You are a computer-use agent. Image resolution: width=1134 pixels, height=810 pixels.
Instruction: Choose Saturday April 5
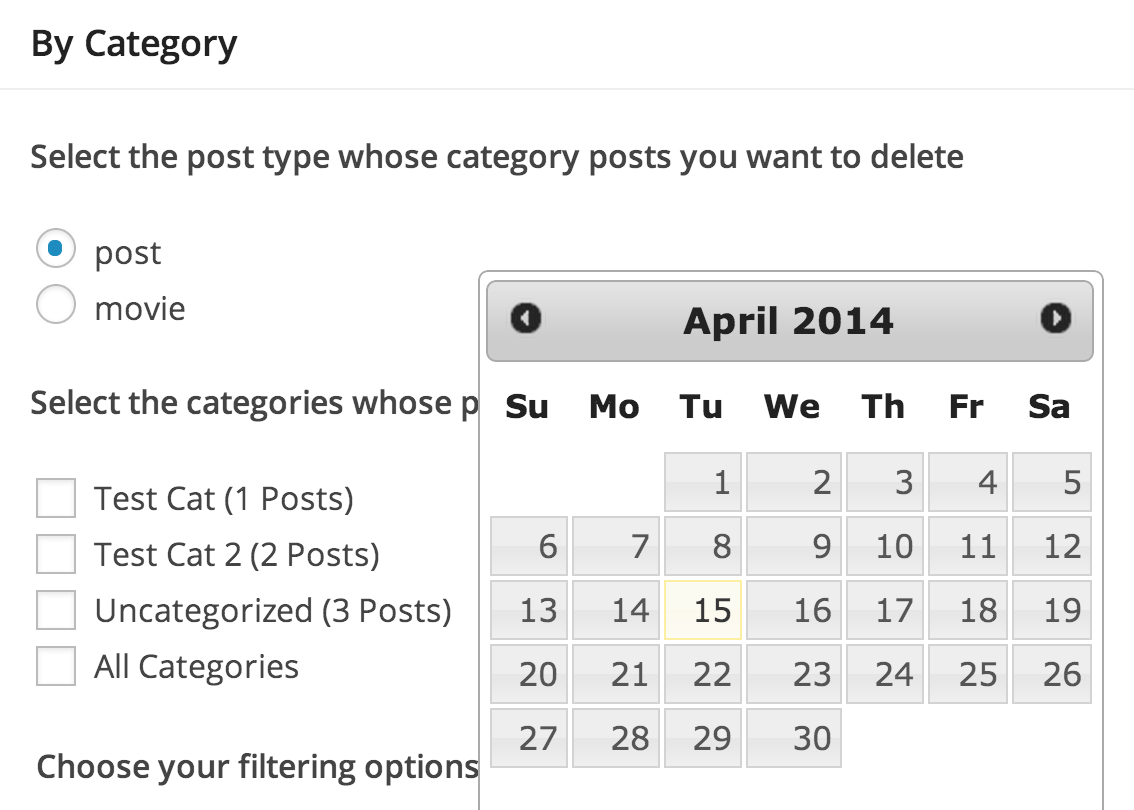click(1052, 483)
